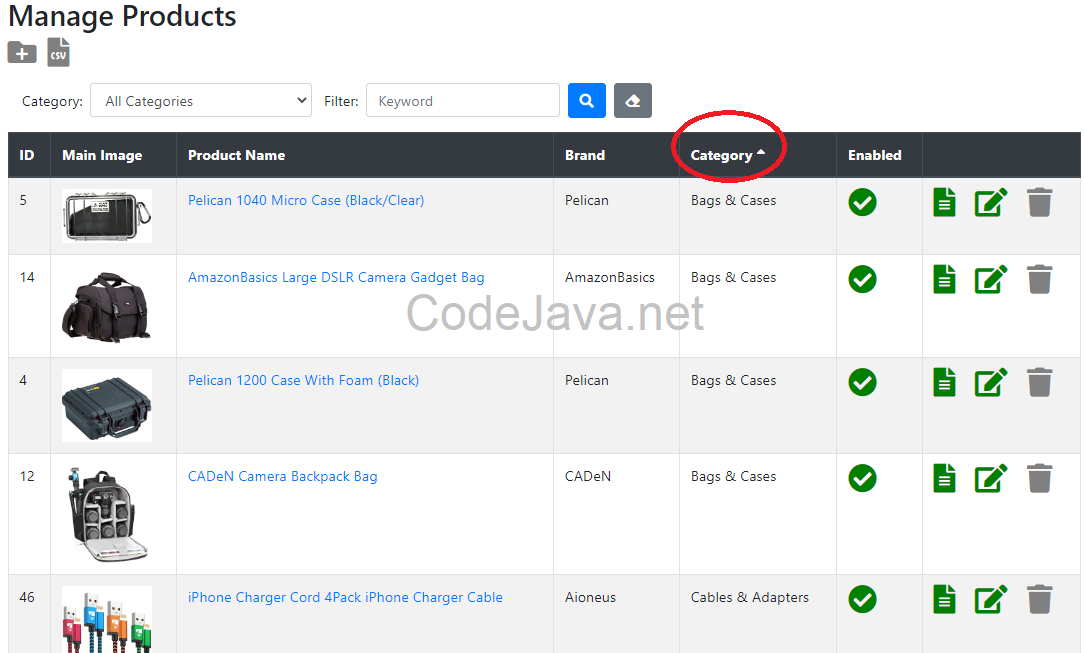Open AmazonBasics Large DSLR Camera Gadget Bag link
The height and width of the screenshot is (653, 1084).
coord(336,277)
